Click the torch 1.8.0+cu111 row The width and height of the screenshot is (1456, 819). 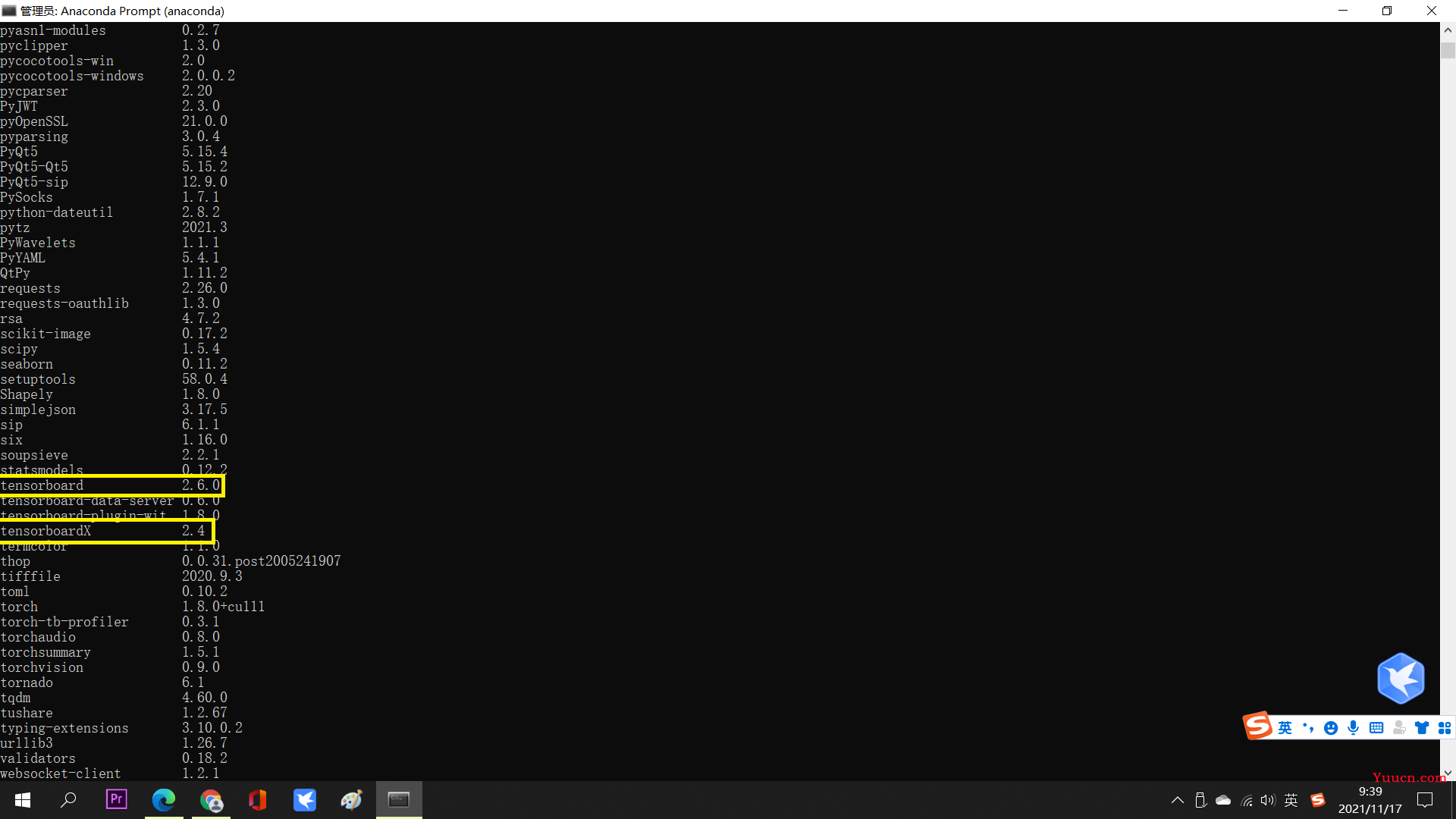pyautogui.click(x=133, y=607)
